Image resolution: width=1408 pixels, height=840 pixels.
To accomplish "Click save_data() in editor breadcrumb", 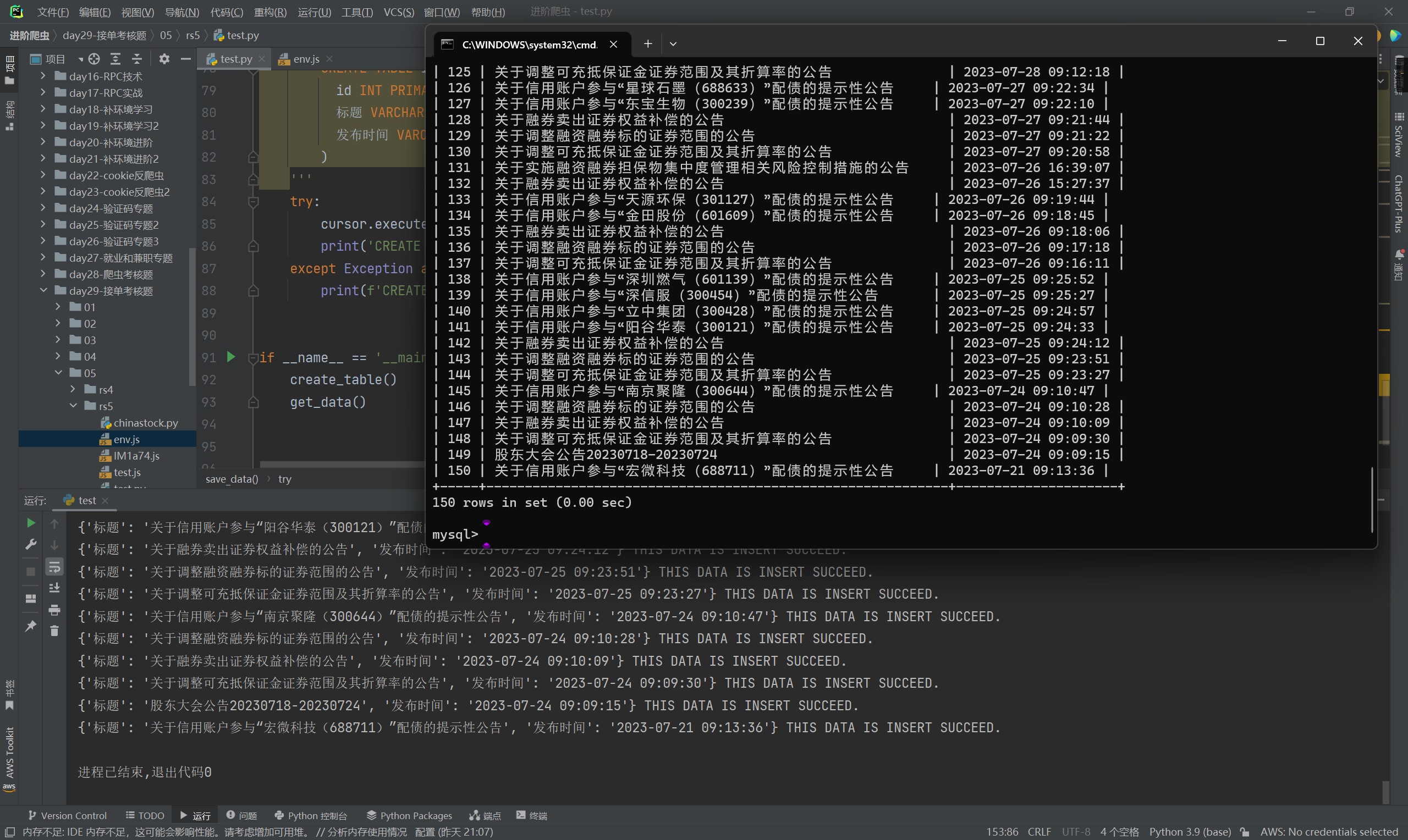I will point(232,479).
